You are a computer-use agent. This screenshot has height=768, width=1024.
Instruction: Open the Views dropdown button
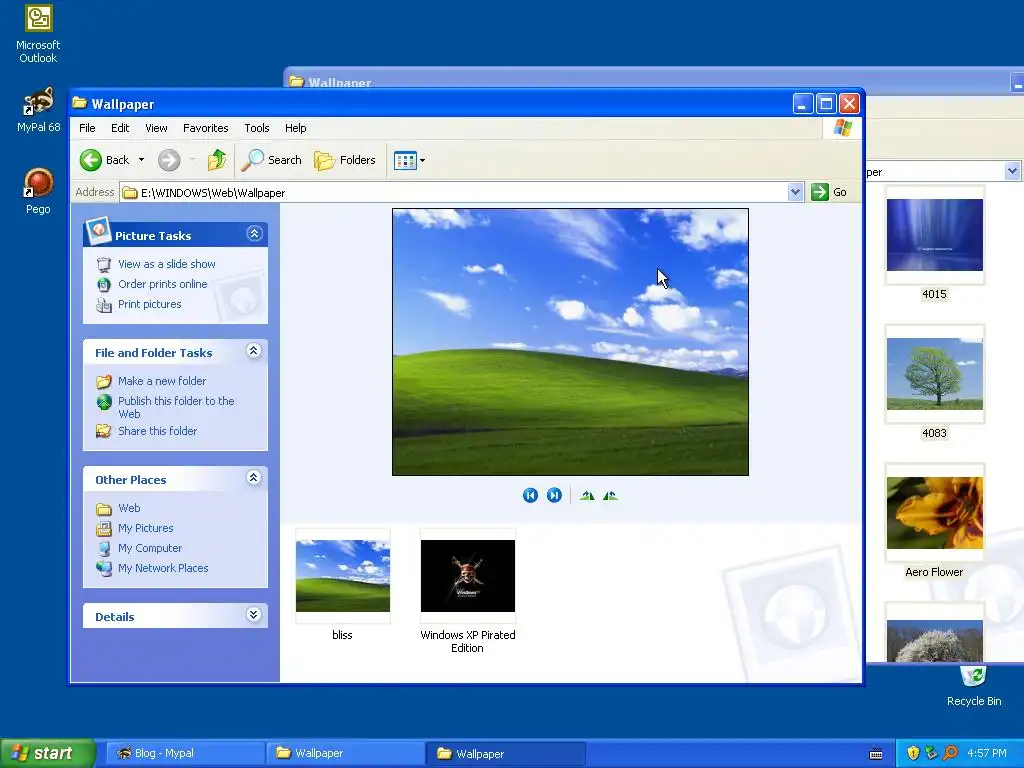coord(409,160)
